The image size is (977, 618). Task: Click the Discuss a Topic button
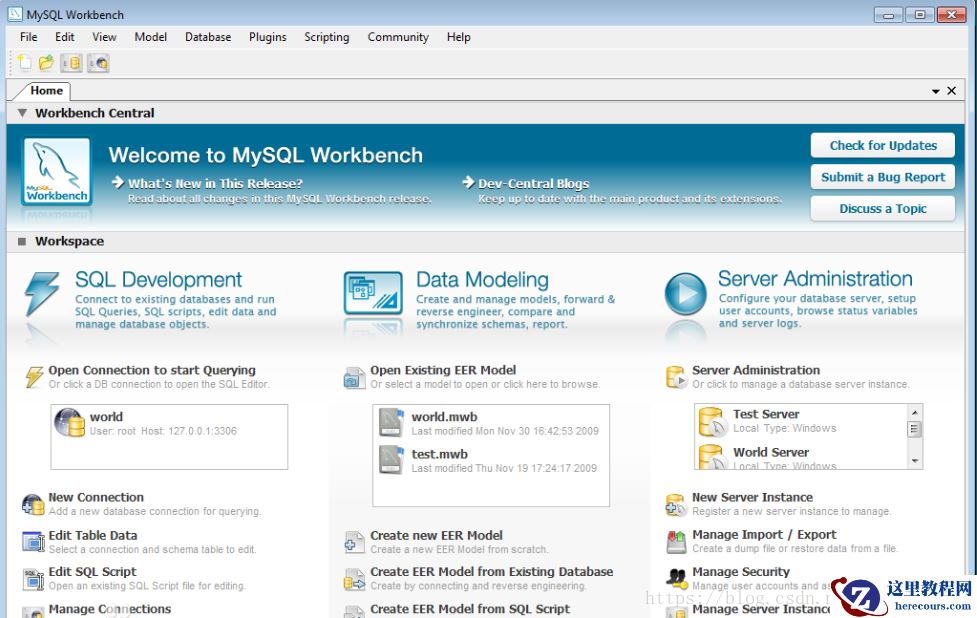pos(883,209)
